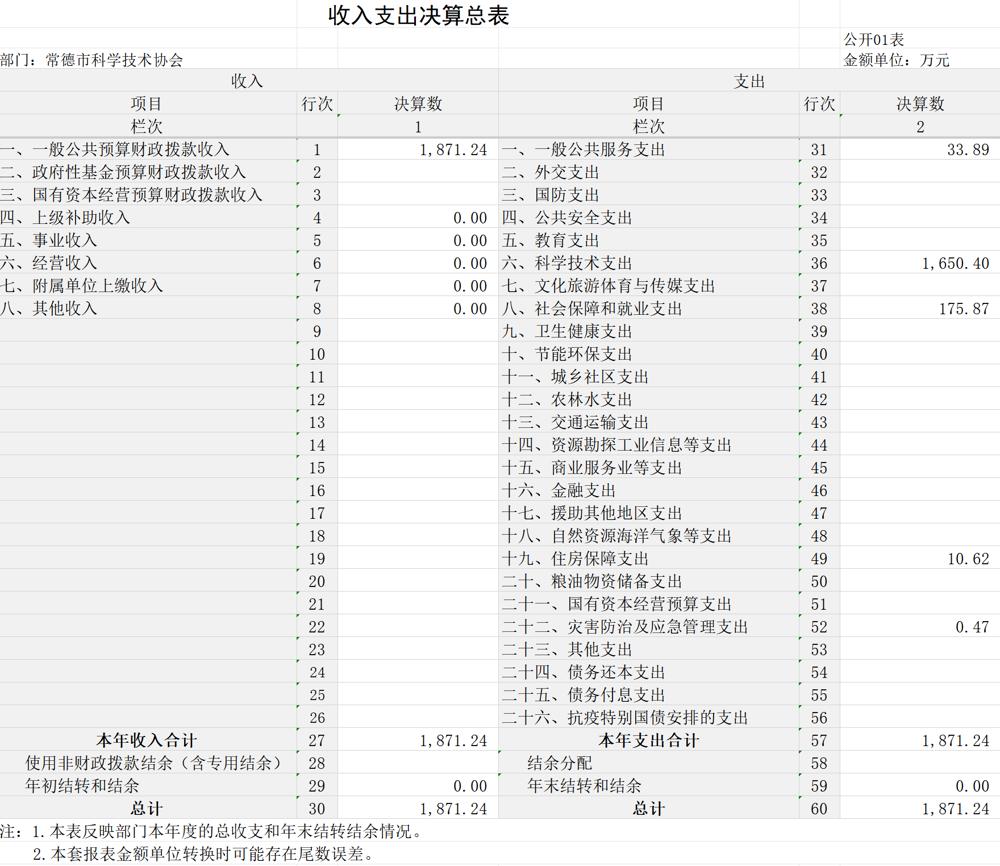
Task: Click 一、一般公共预算财政拨款收入 row label
Action: point(148,149)
